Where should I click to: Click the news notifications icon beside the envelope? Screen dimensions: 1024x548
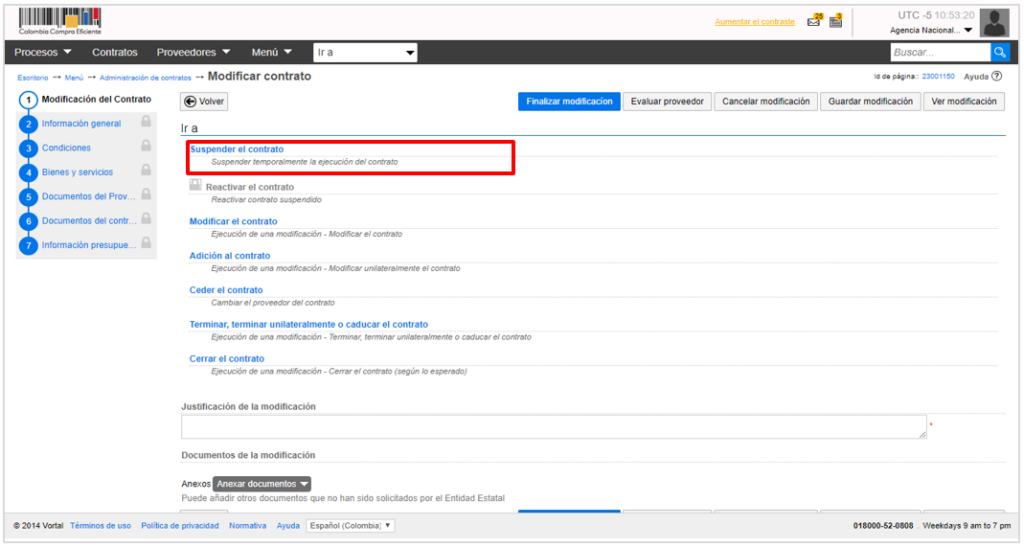click(x=836, y=21)
